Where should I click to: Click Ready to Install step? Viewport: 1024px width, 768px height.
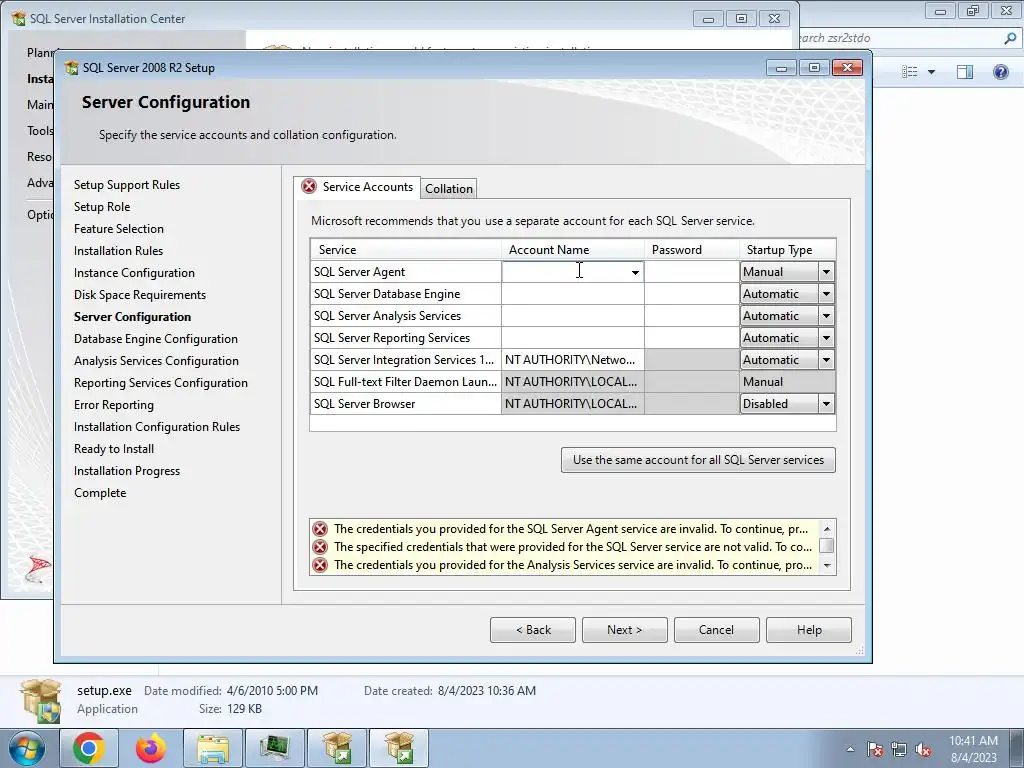tap(114, 449)
